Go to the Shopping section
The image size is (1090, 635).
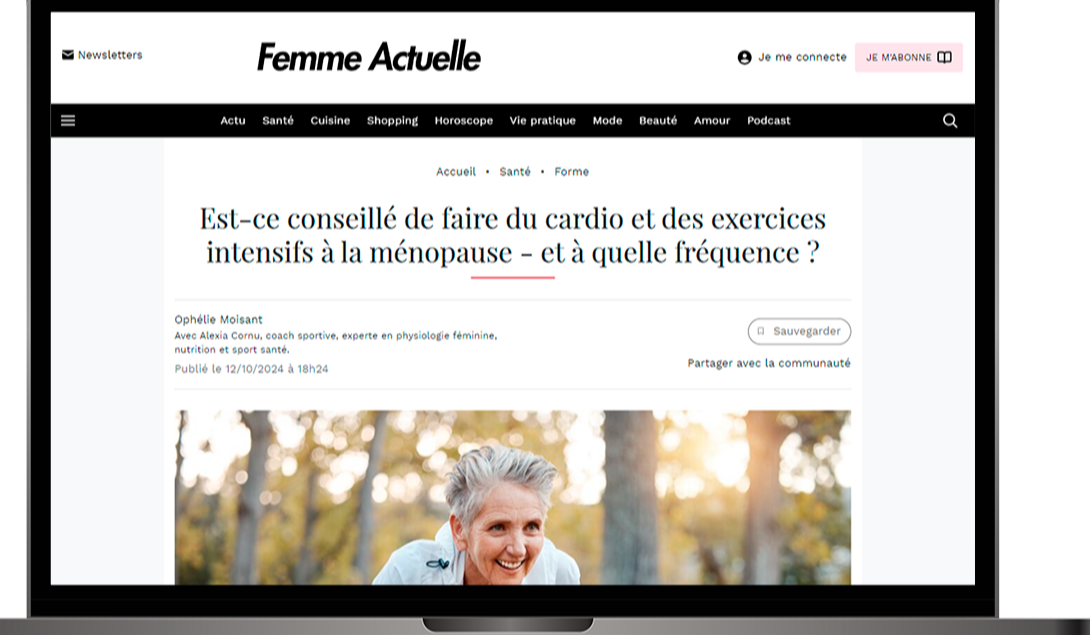[392, 121]
